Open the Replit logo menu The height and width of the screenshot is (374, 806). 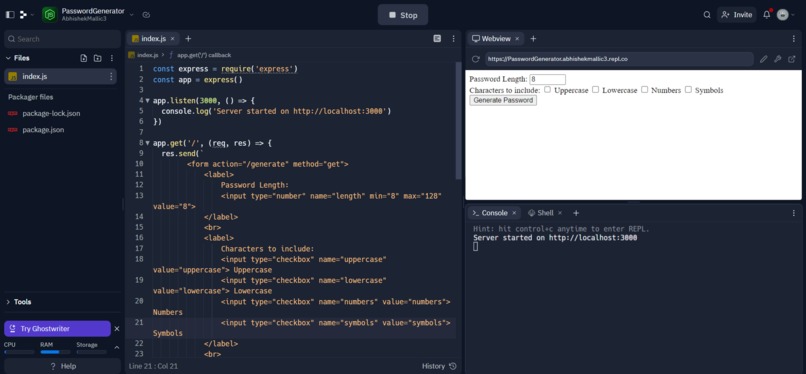tap(24, 15)
